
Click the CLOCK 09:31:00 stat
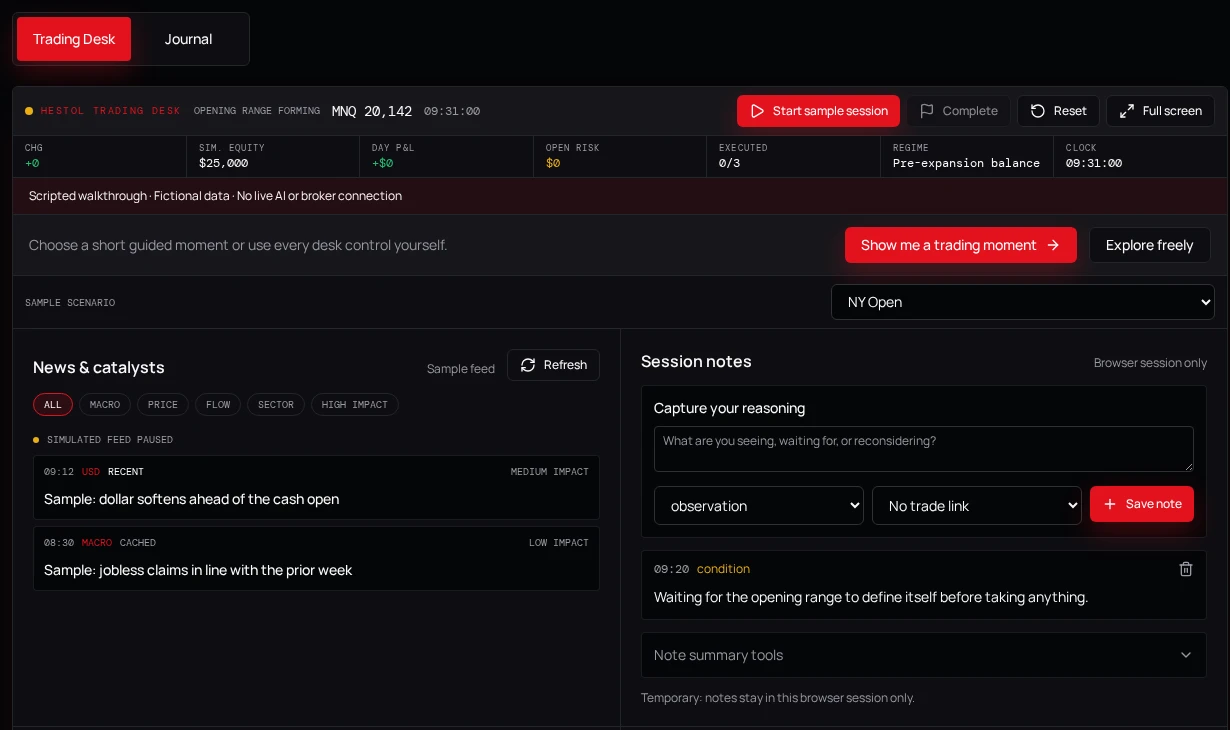pyautogui.click(x=1140, y=156)
